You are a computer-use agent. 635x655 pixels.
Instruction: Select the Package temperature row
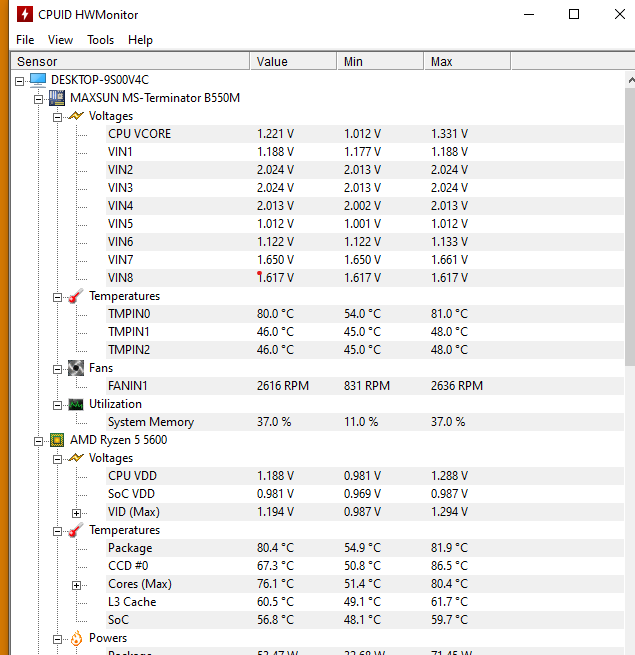click(x=365, y=548)
